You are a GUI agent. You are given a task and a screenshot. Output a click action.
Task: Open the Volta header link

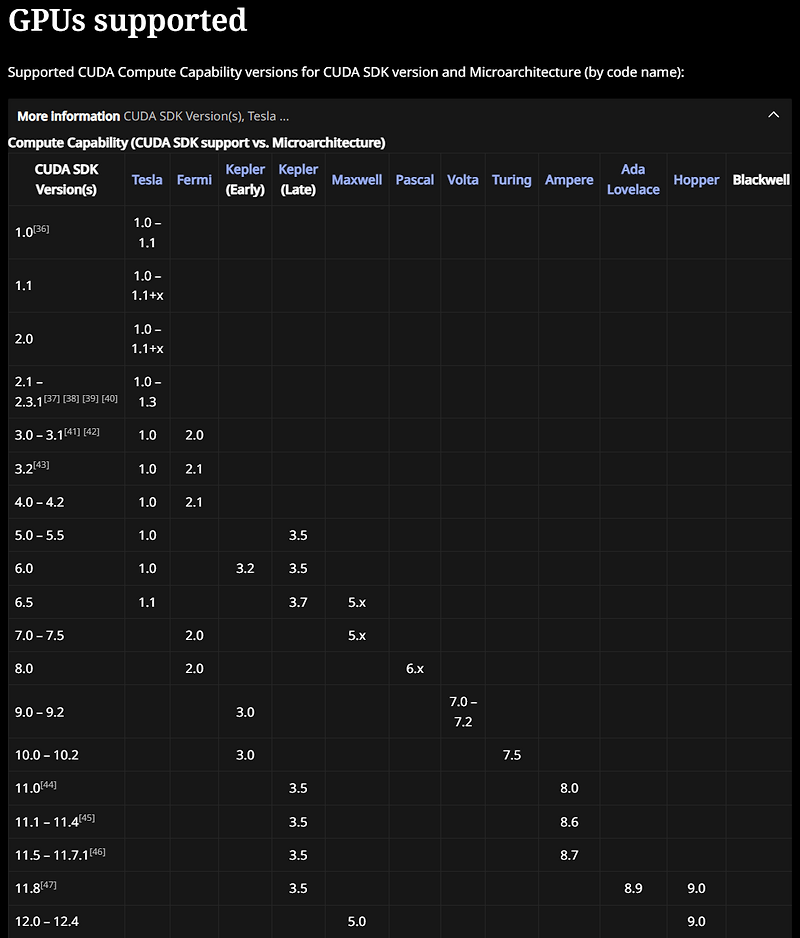[x=463, y=179]
